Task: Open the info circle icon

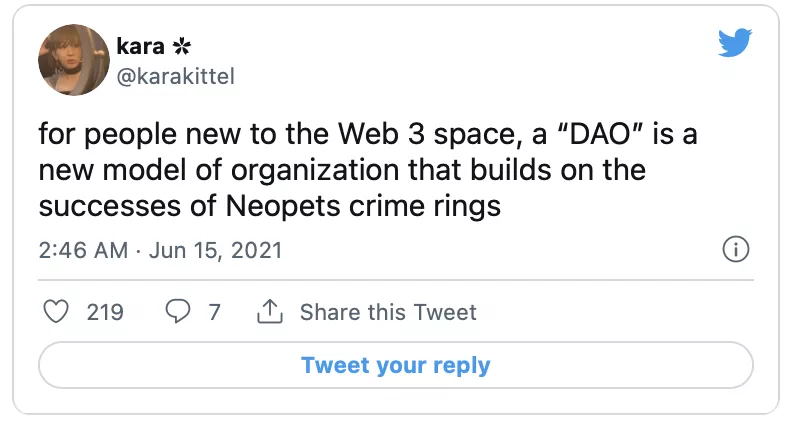Action: [x=735, y=249]
